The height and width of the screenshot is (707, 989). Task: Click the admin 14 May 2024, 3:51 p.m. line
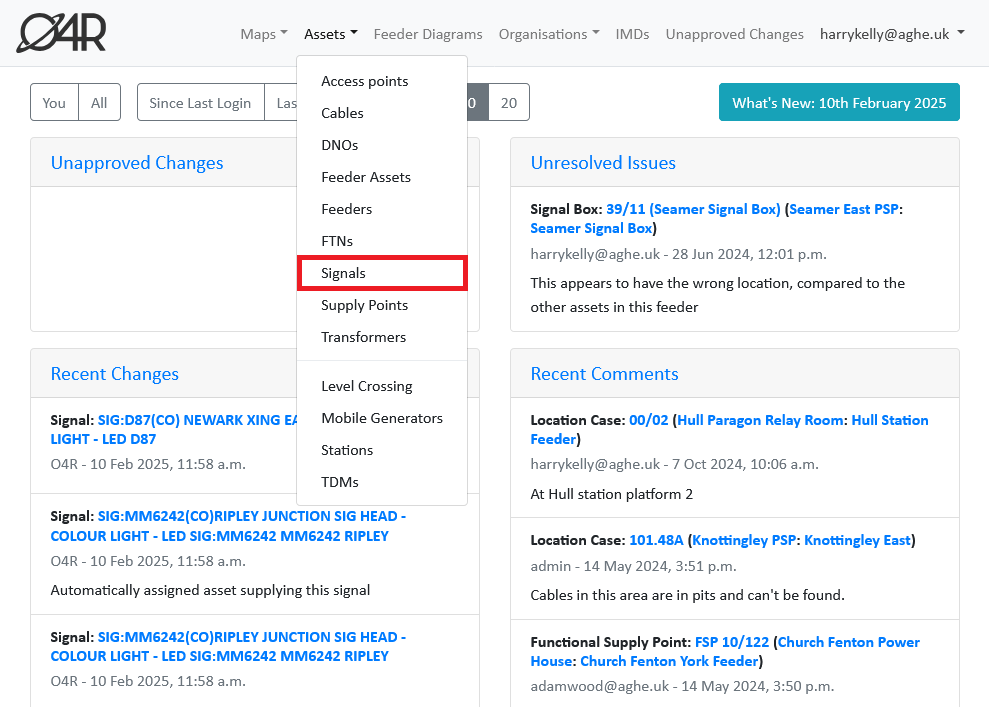[633, 566]
